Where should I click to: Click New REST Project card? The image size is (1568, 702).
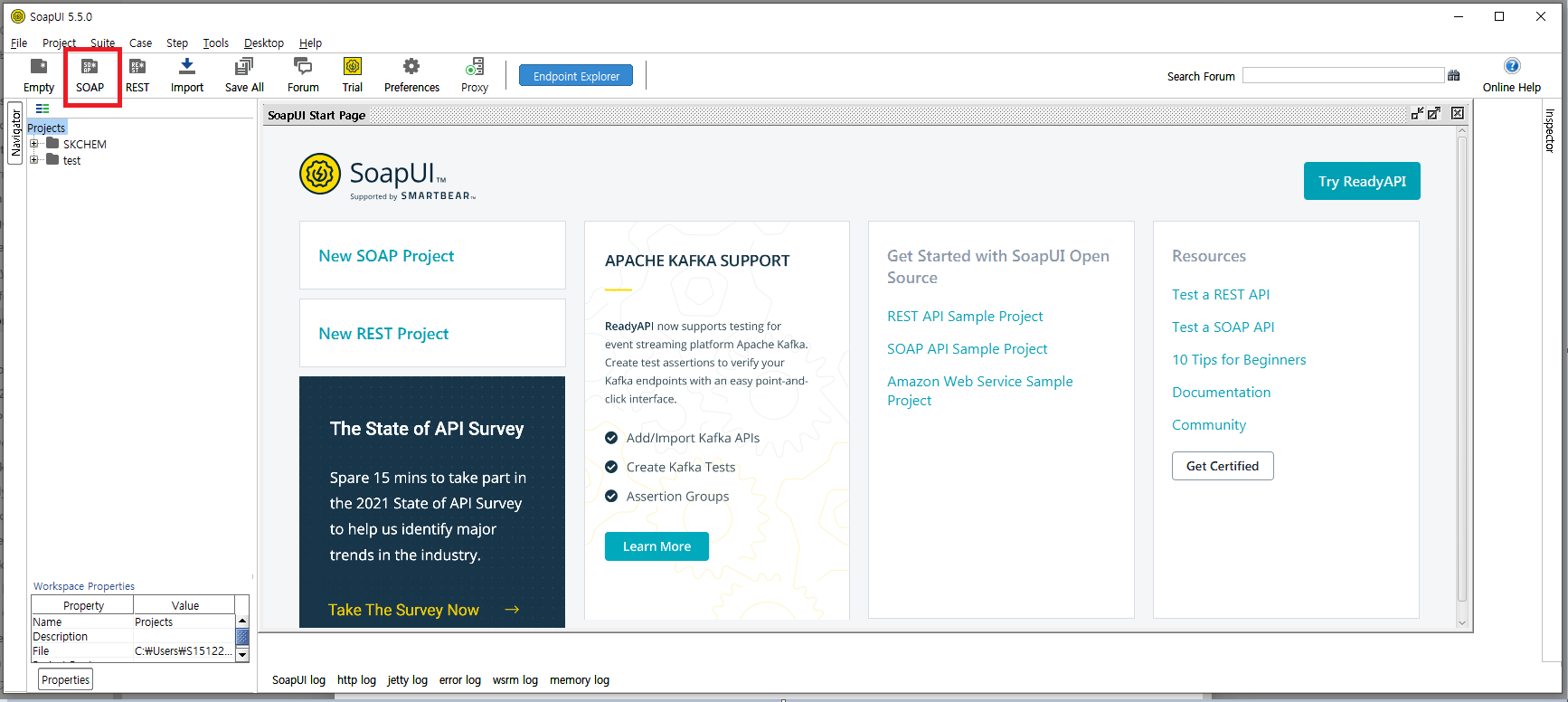tap(432, 333)
